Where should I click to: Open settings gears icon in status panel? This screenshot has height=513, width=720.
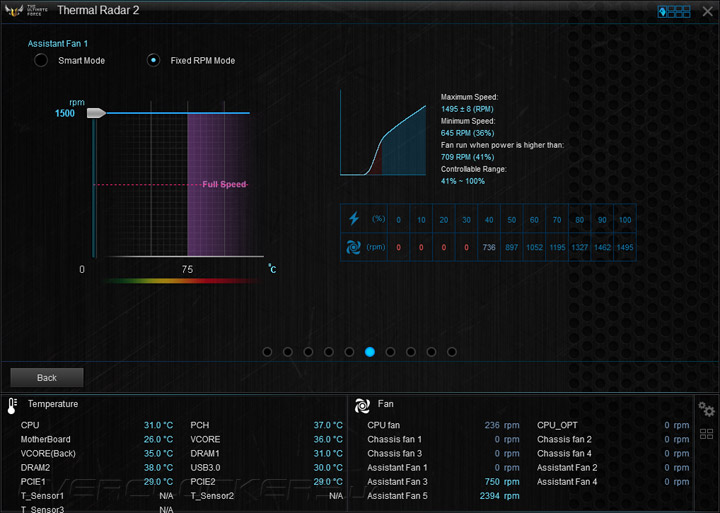pos(706,408)
